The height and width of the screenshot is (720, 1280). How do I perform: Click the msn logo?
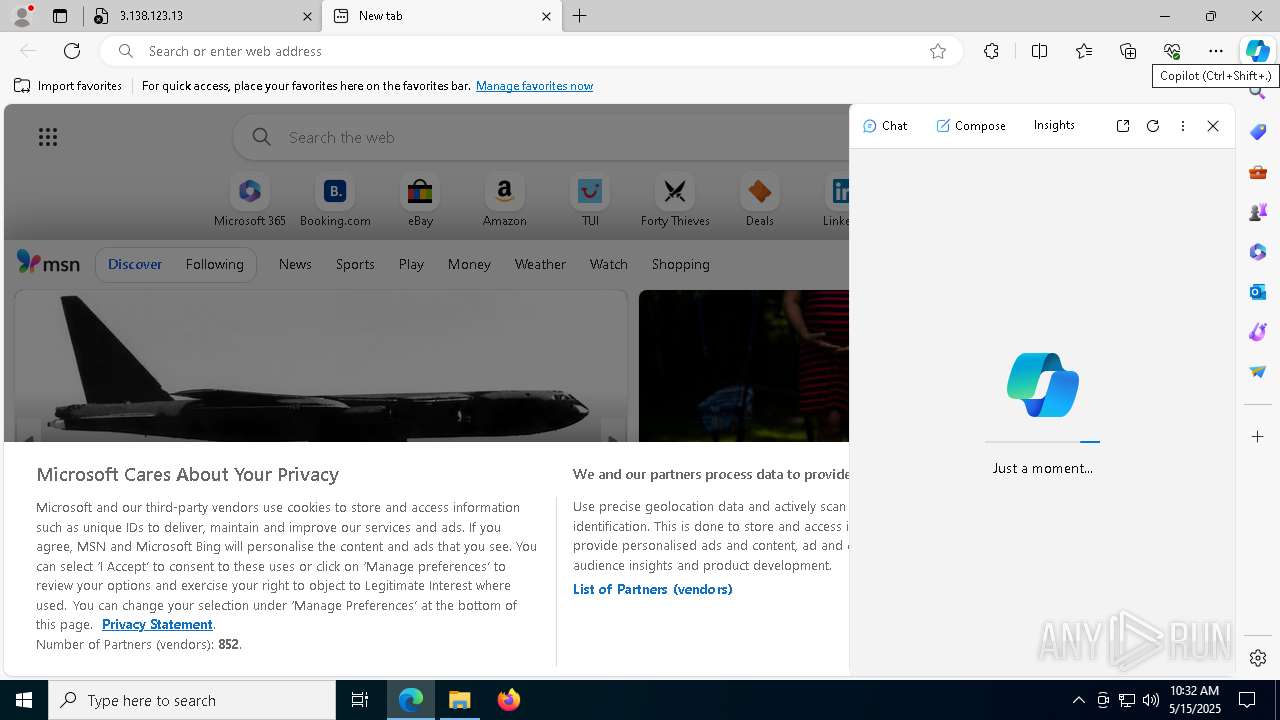pos(48,263)
